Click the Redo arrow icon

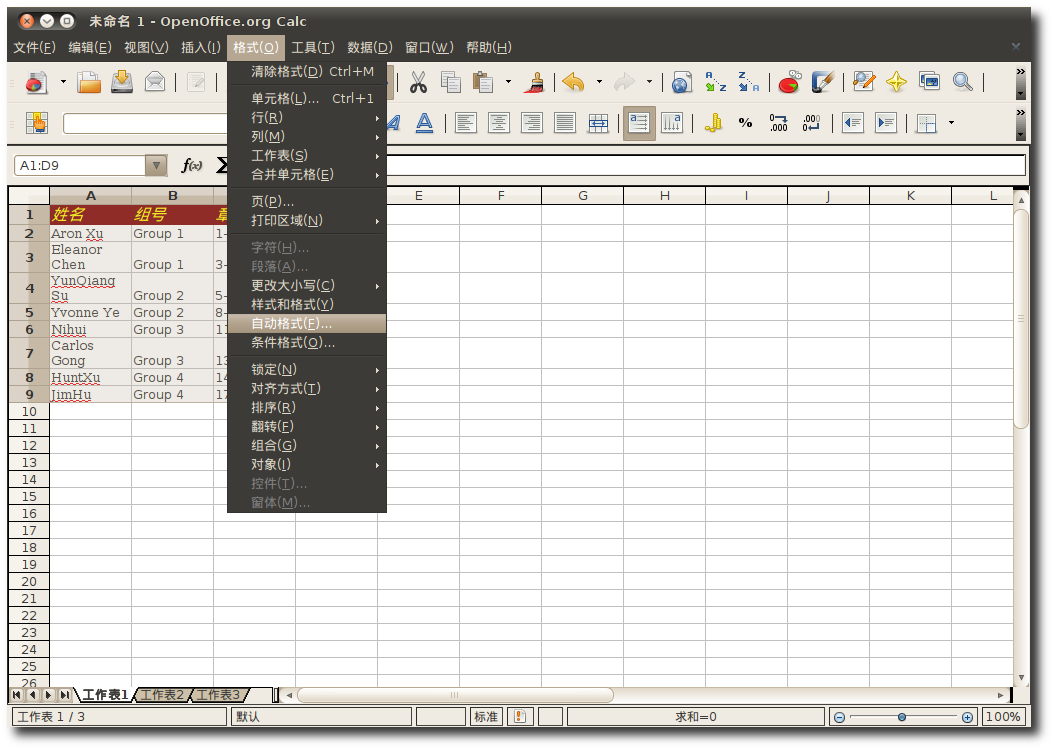(x=624, y=83)
